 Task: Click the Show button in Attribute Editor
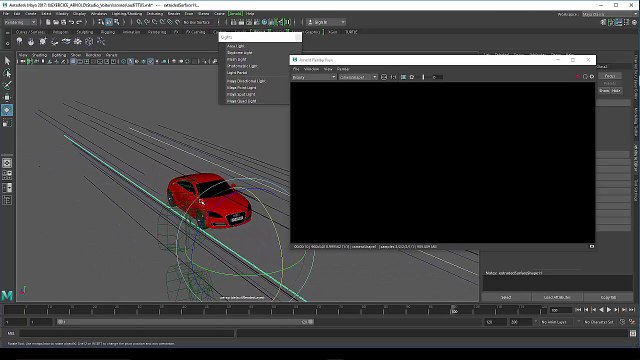pyautogui.click(x=604, y=91)
